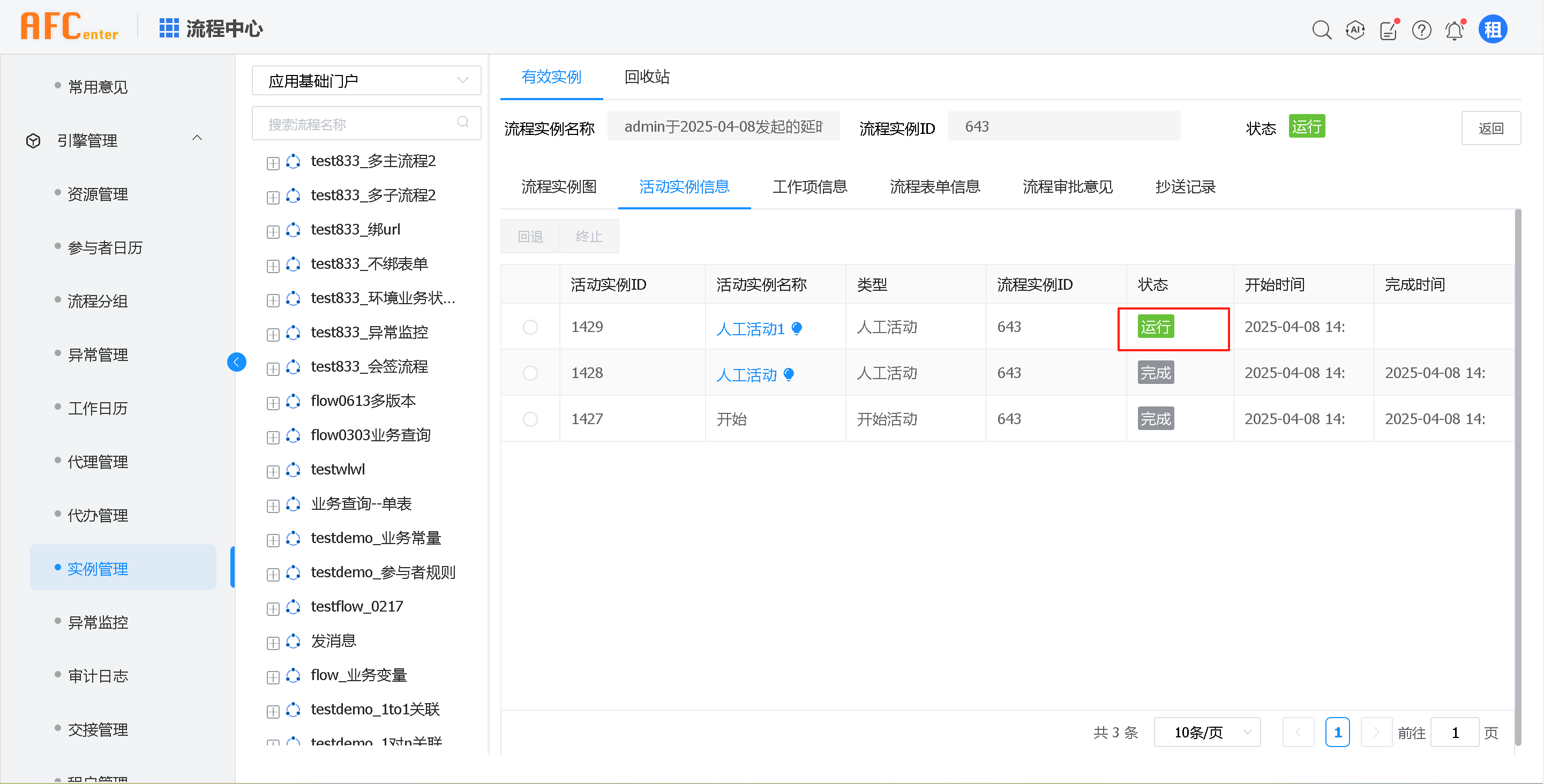Switch to the 工作项信息 tab
Screen dimensions: 1544x784
click(x=809, y=187)
